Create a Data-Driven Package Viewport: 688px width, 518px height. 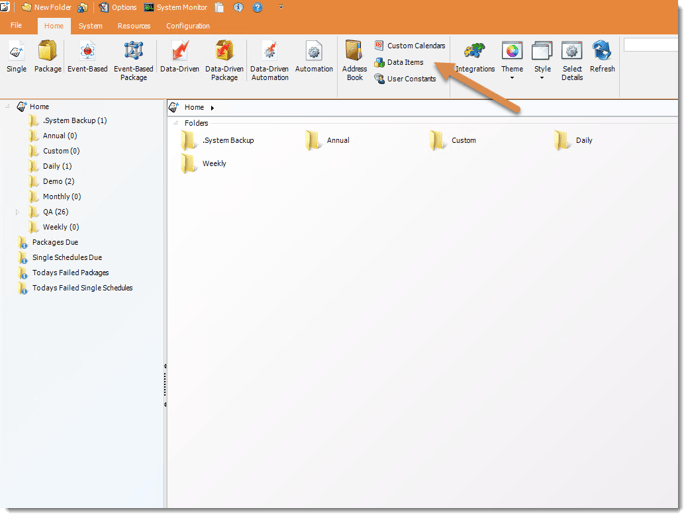point(224,61)
